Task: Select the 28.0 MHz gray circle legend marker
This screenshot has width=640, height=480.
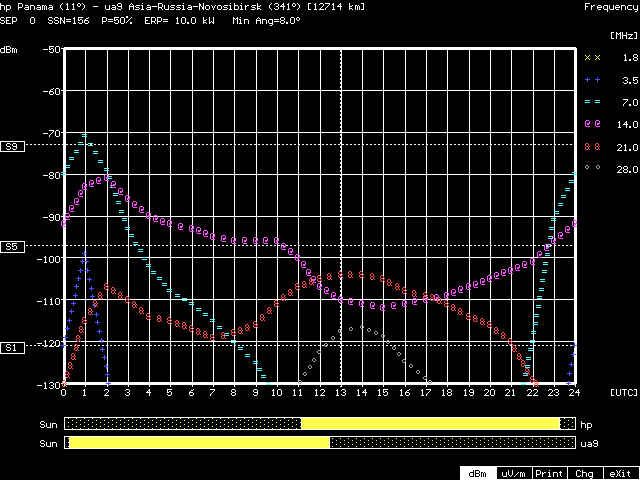Action: coord(592,167)
